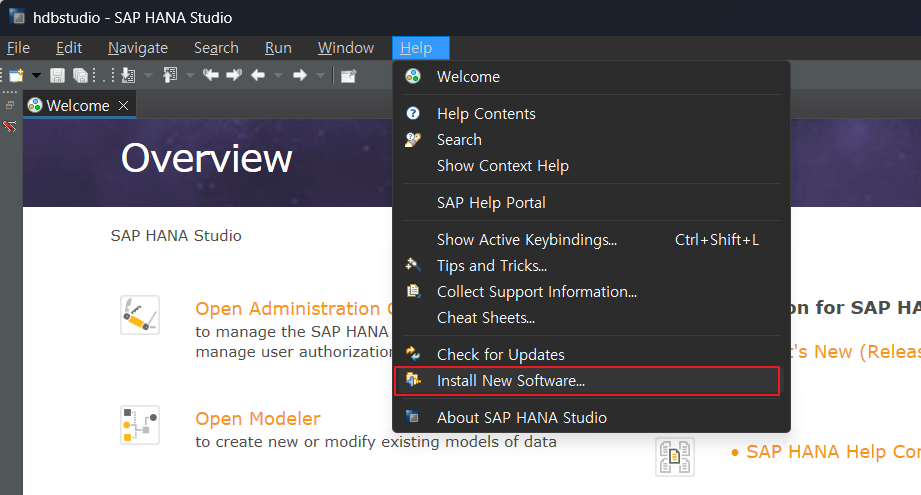Click the Collect Support Information icon
Screen dimensions: 921x495
(414, 291)
